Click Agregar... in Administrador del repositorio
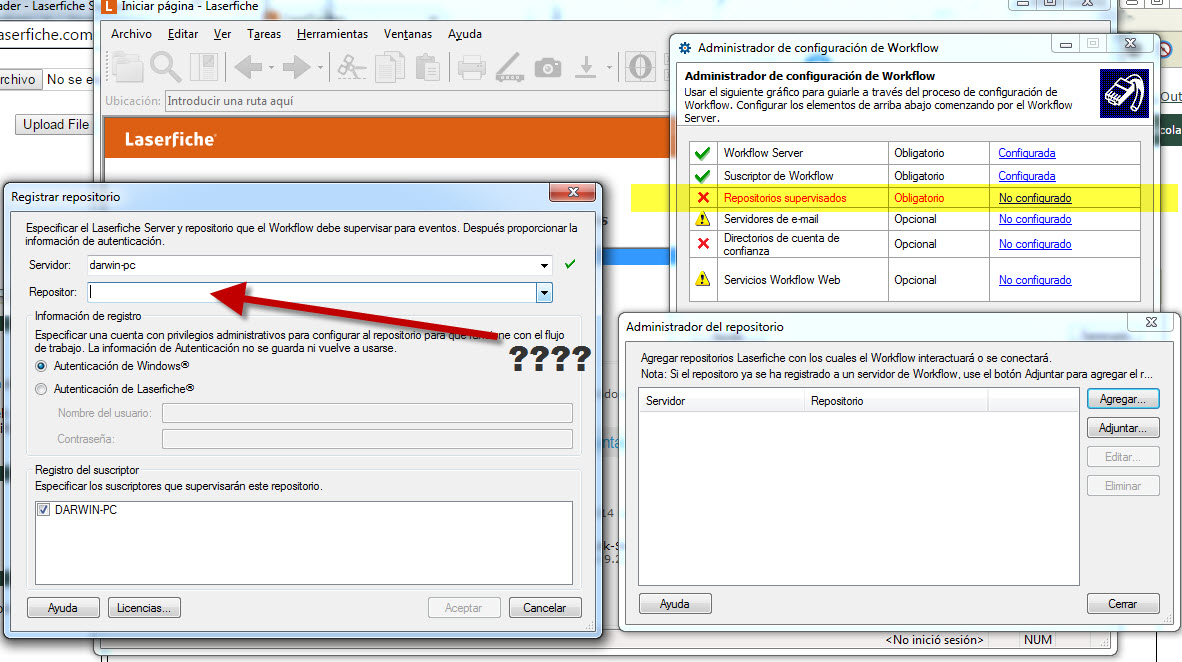 pyautogui.click(x=1122, y=399)
